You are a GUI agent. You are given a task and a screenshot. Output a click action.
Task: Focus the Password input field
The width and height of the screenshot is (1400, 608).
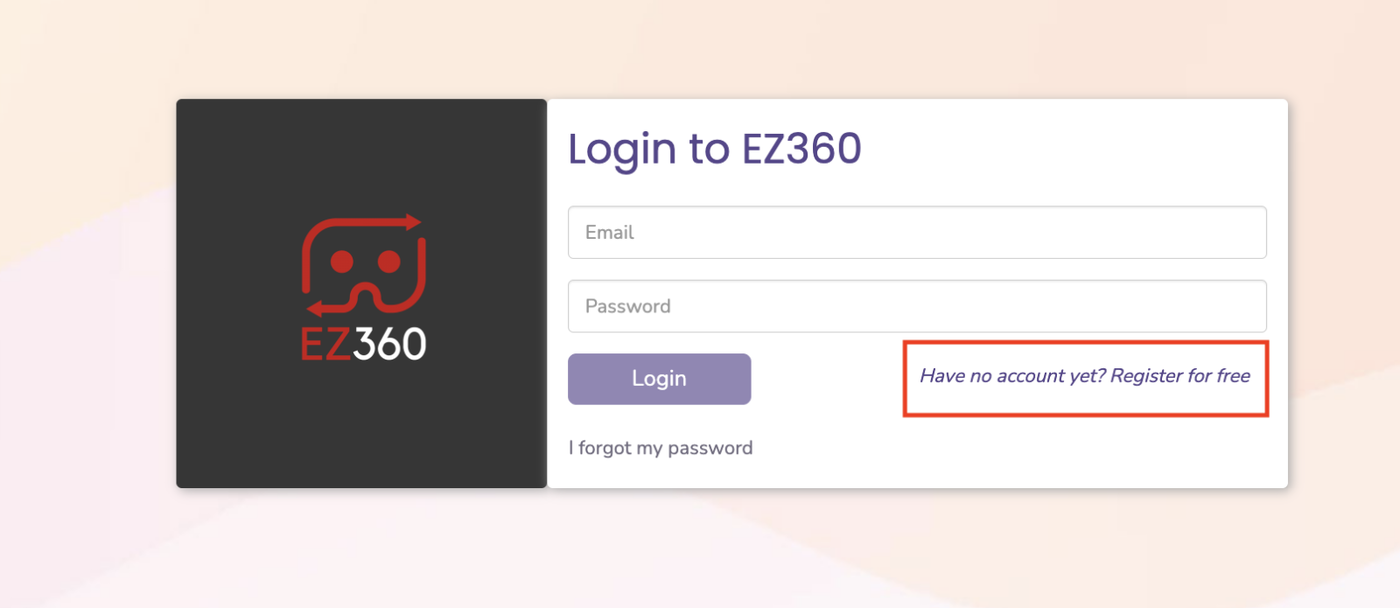tap(917, 306)
